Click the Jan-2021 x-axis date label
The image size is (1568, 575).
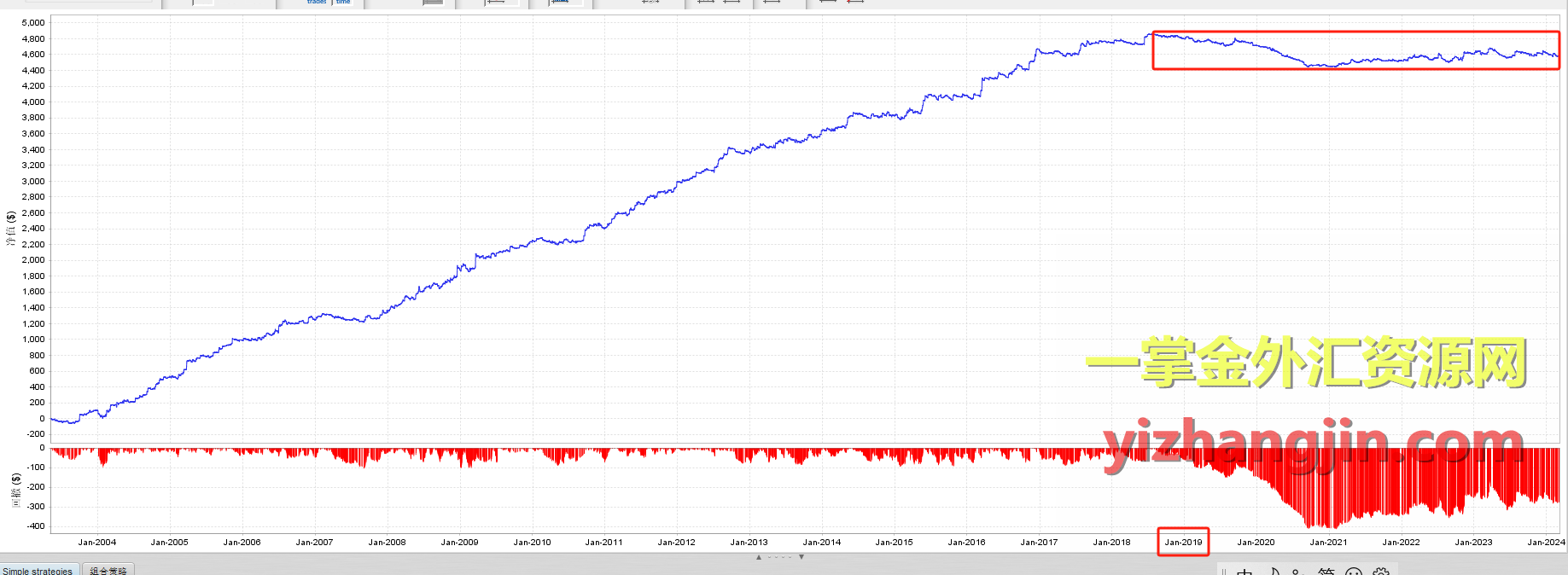(1329, 543)
